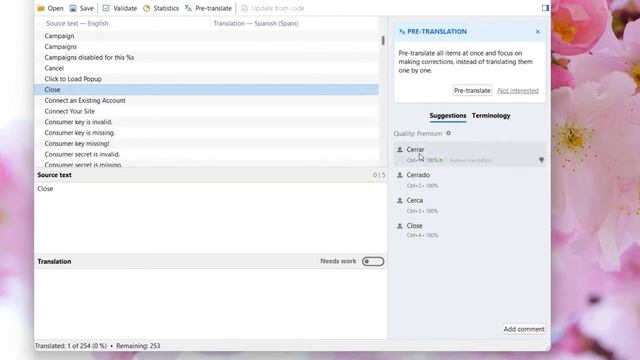The image size is (640, 360).
Task: Select the highlighted Close row
Action: pyautogui.click(x=206, y=89)
